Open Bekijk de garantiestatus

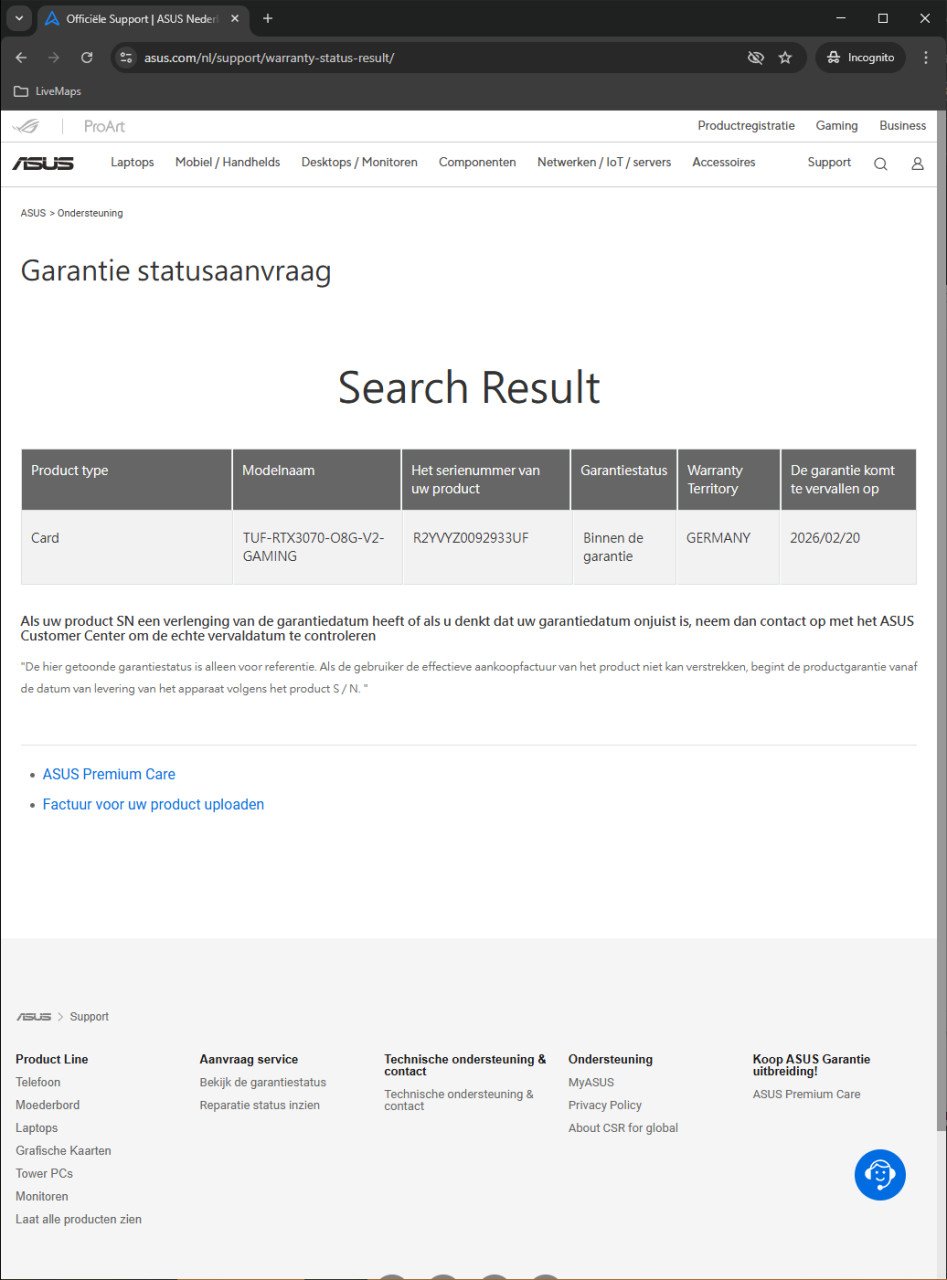[263, 1082]
